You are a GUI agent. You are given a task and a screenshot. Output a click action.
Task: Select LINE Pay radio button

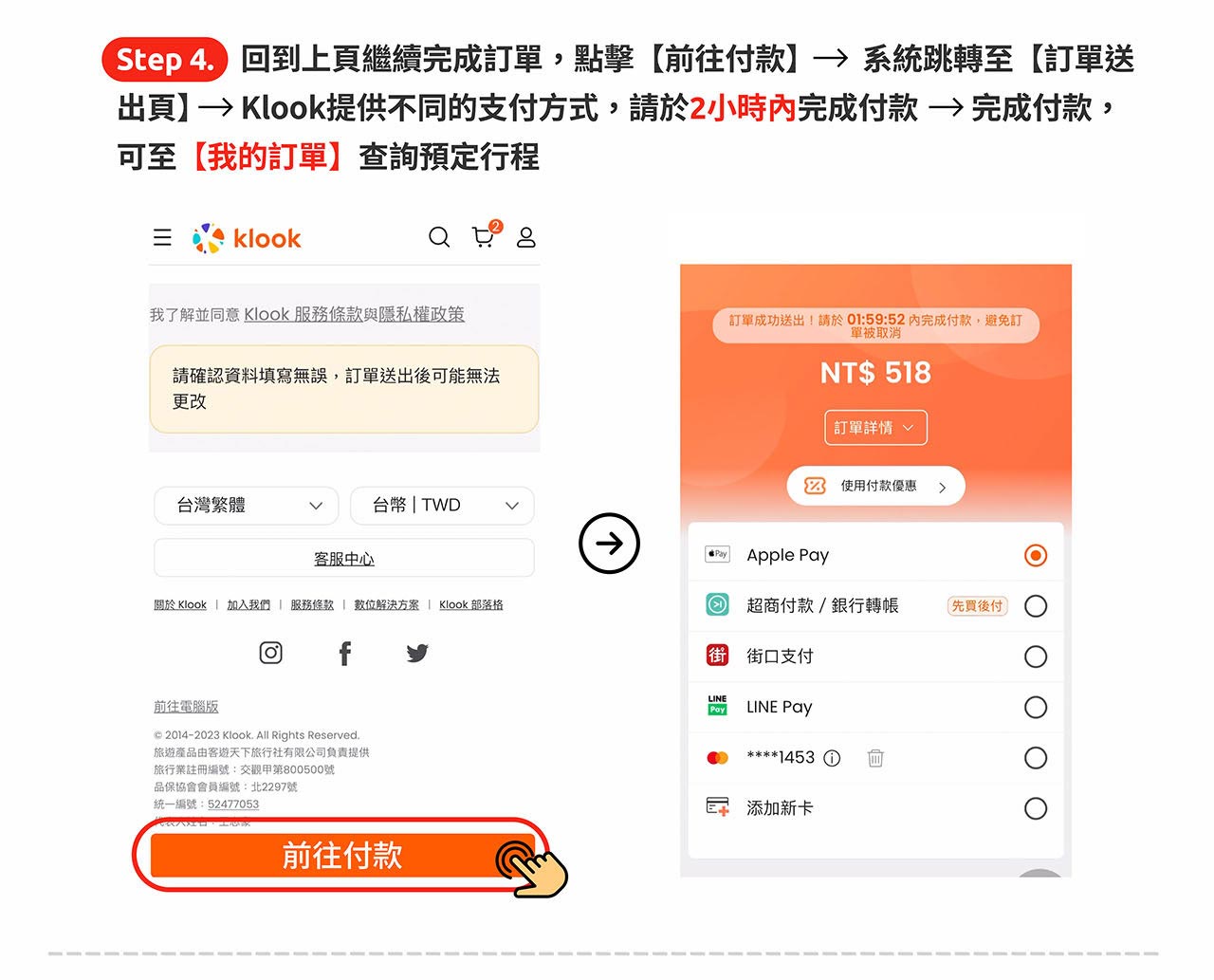tap(1036, 707)
